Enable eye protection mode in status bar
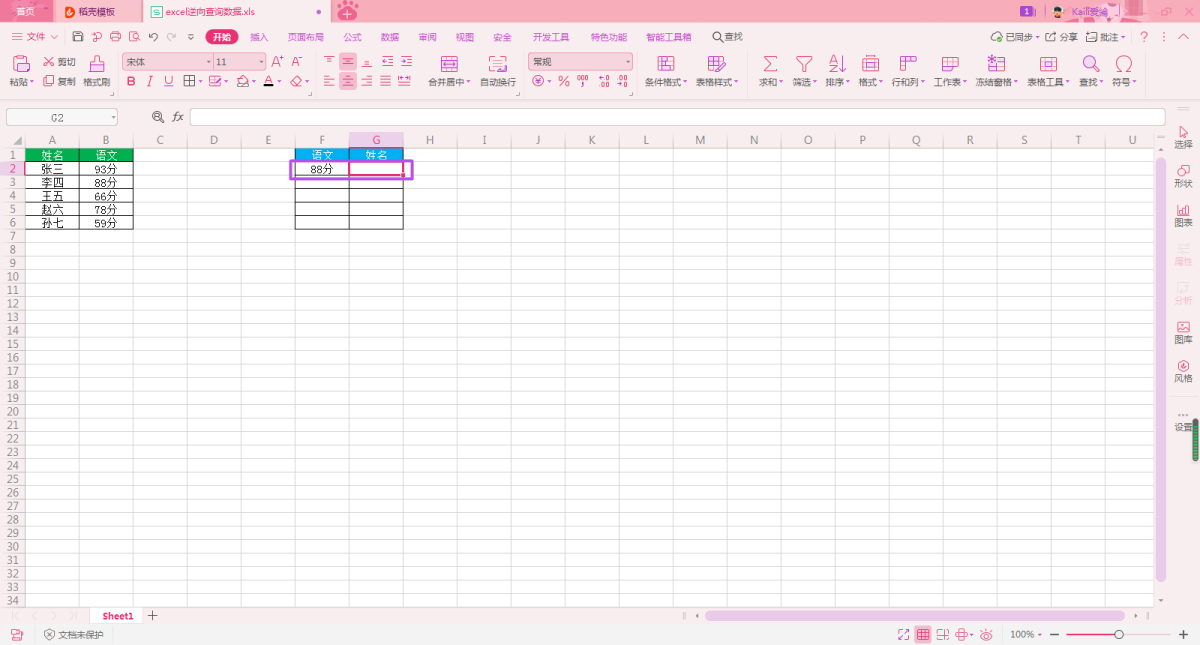1200x645 pixels. pos(986,635)
